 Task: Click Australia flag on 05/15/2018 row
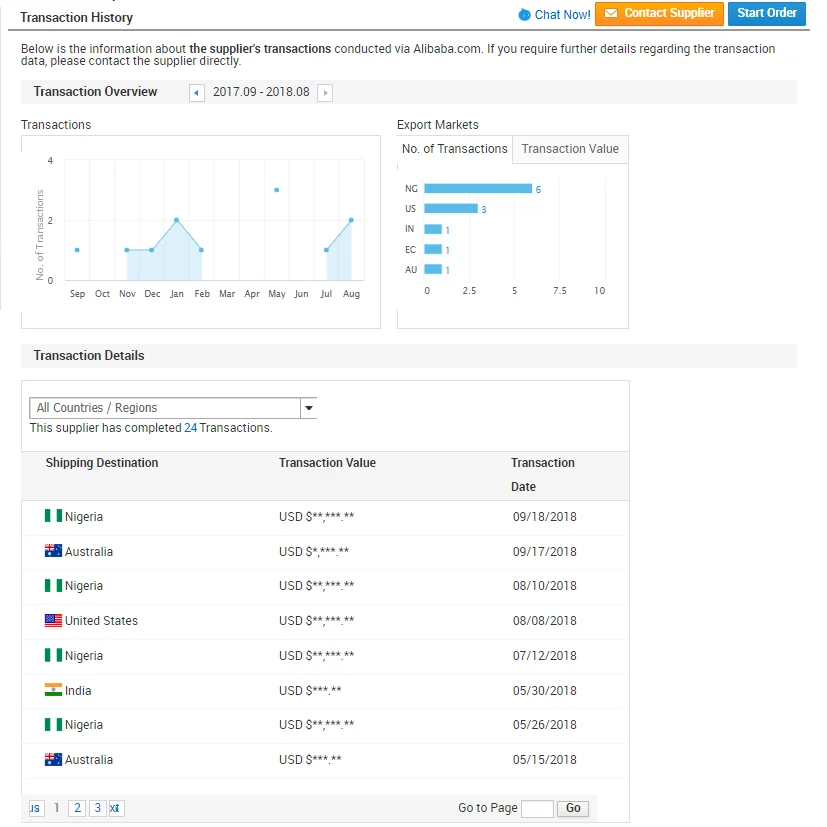pos(53,760)
